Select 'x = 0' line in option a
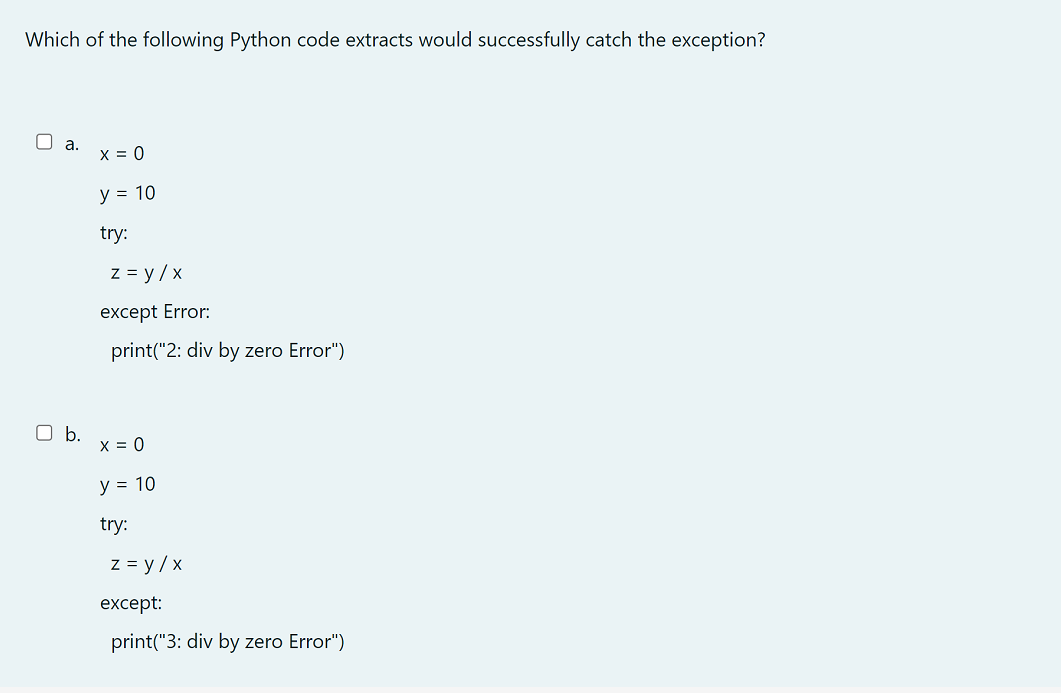 (122, 154)
